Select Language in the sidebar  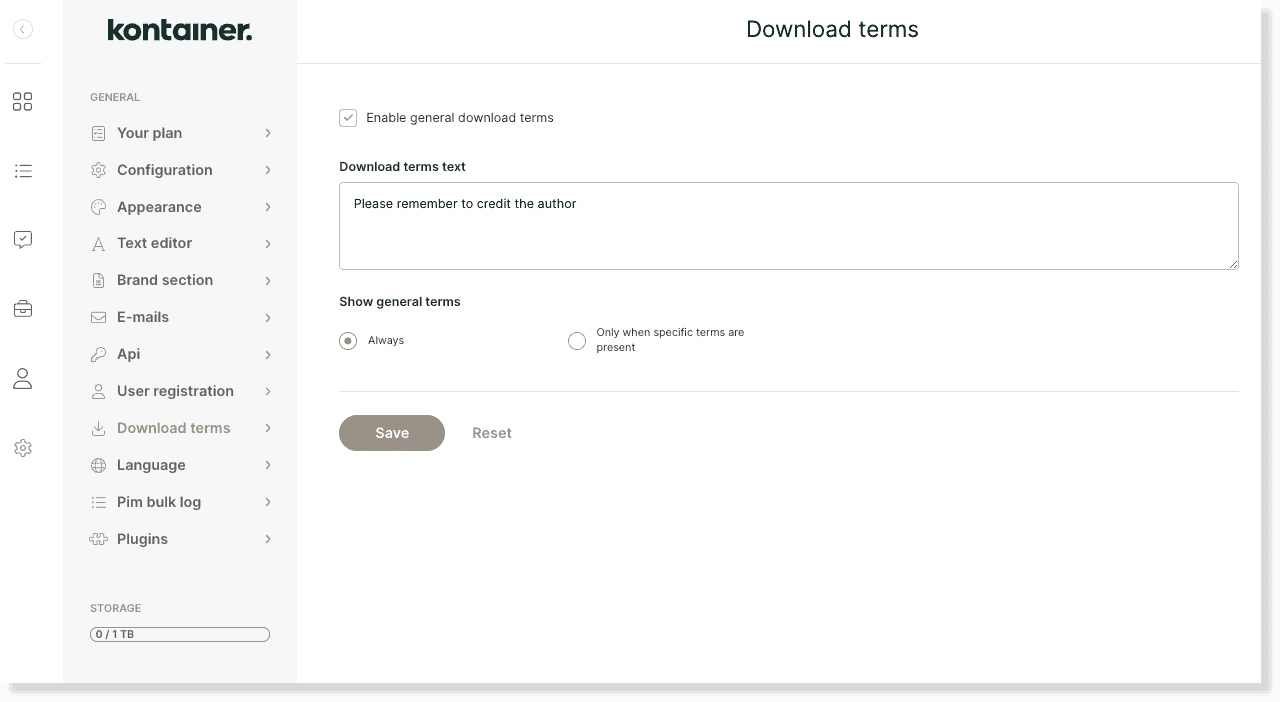pyautogui.click(x=151, y=465)
